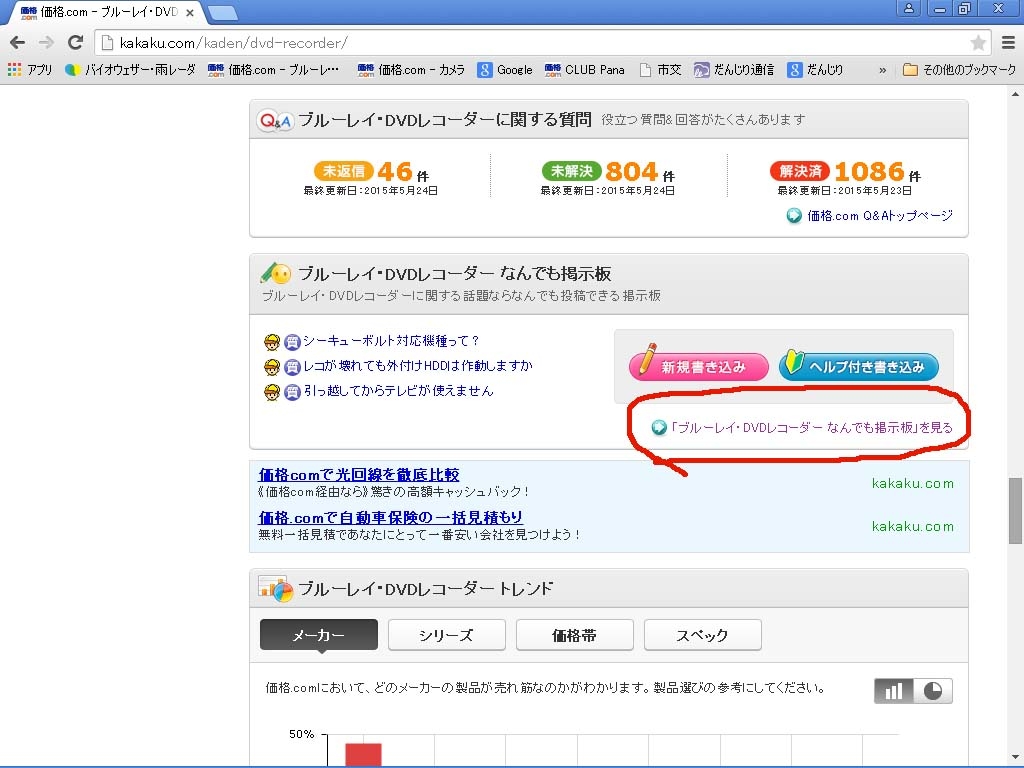Close the 価格.com browser tab

[x=190, y=12]
